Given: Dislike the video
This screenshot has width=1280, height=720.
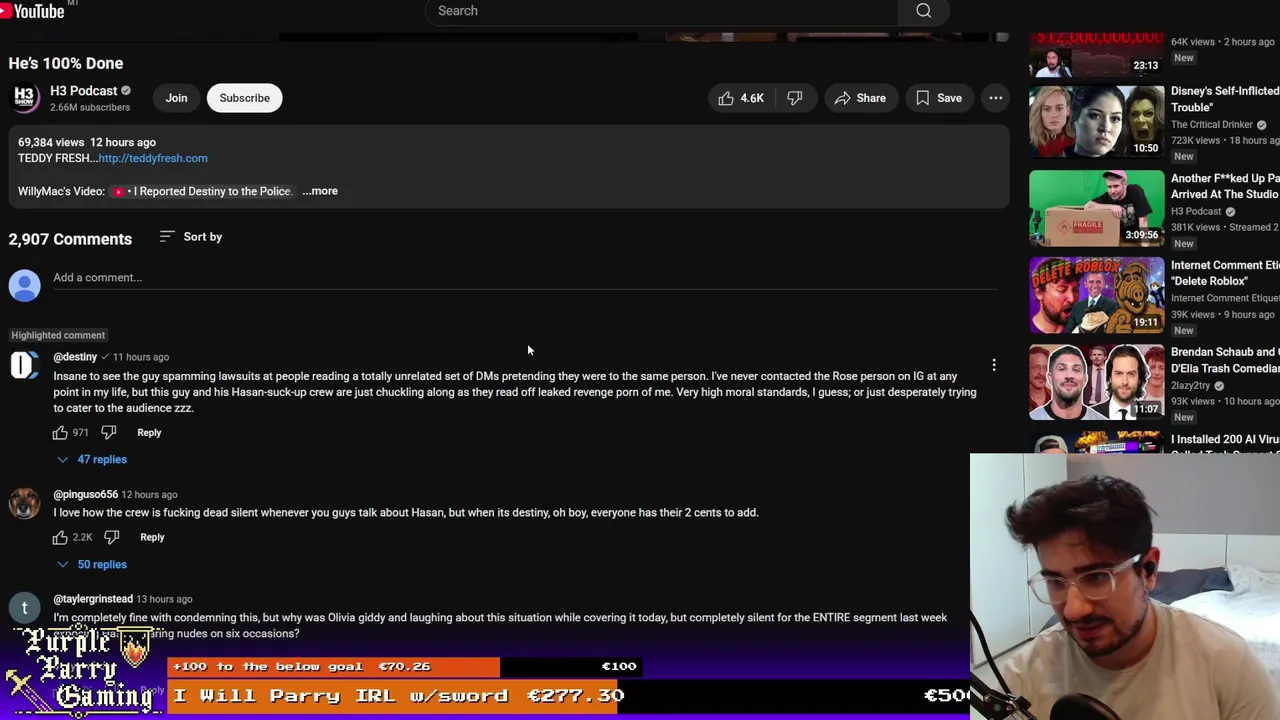Looking at the screenshot, I should pyautogui.click(x=794, y=98).
